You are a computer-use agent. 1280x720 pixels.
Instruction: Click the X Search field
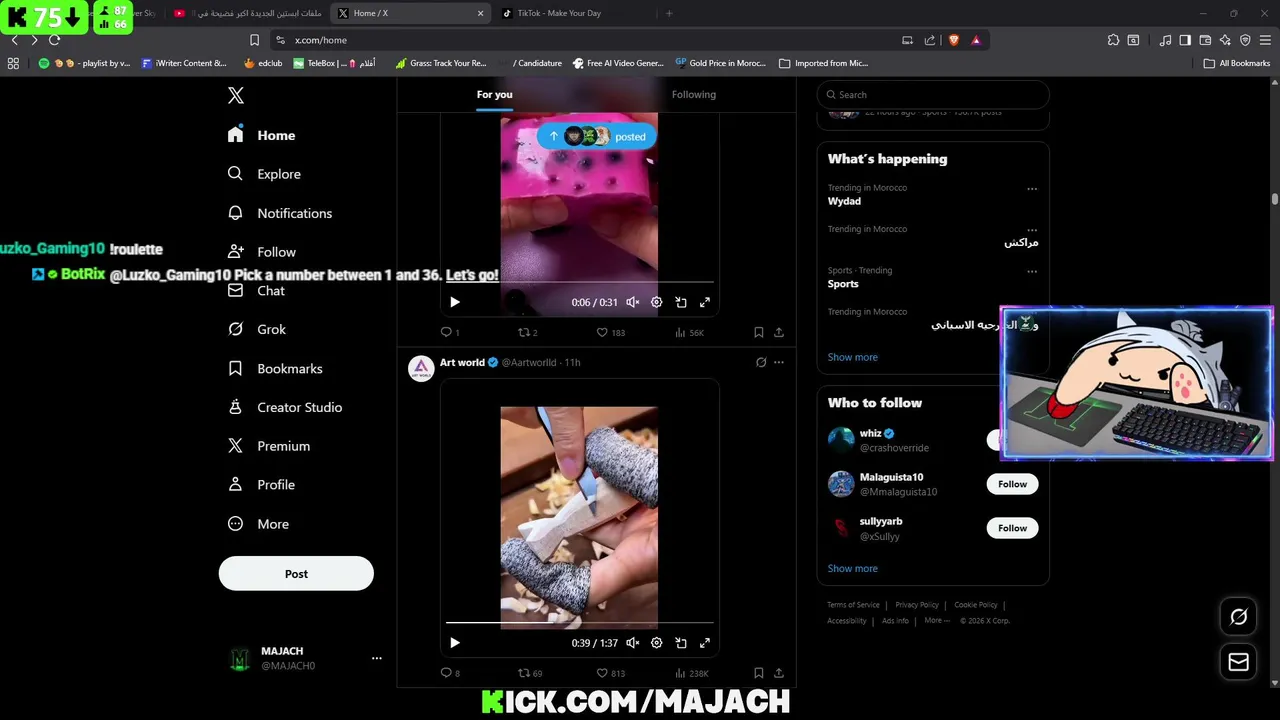tap(933, 94)
